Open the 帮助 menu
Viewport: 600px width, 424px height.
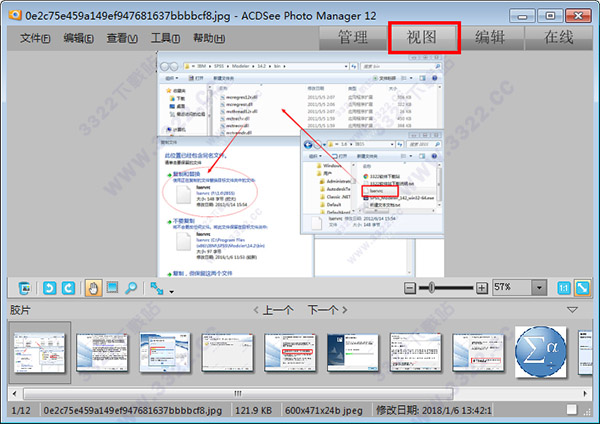click(x=209, y=38)
